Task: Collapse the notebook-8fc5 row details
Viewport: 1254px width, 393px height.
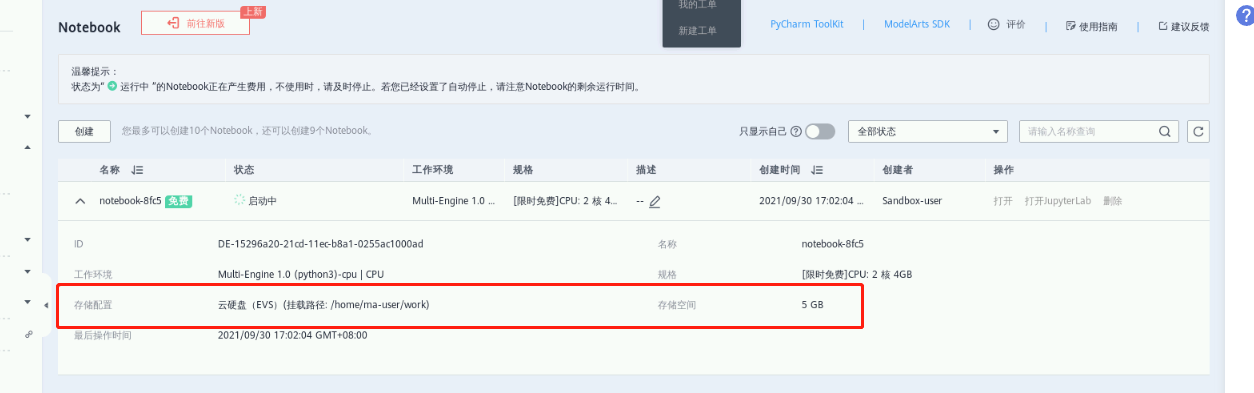Action: pos(80,201)
